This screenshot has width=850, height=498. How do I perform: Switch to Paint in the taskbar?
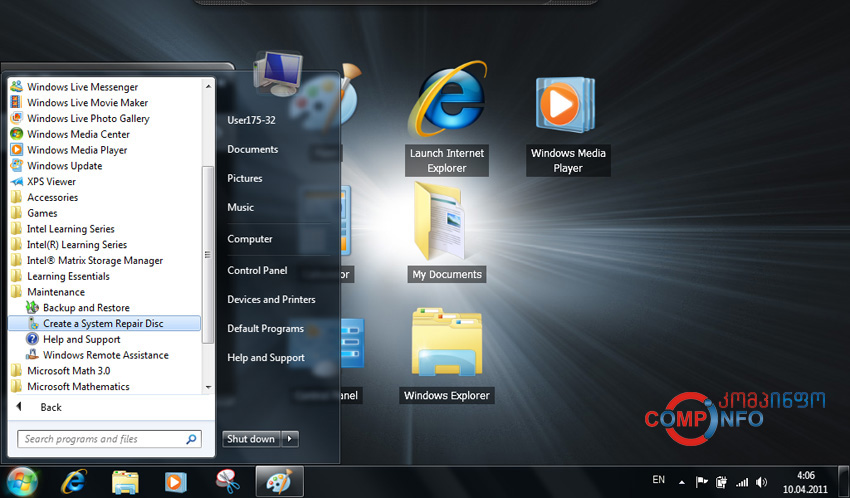pyautogui.click(x=279, y=481)
